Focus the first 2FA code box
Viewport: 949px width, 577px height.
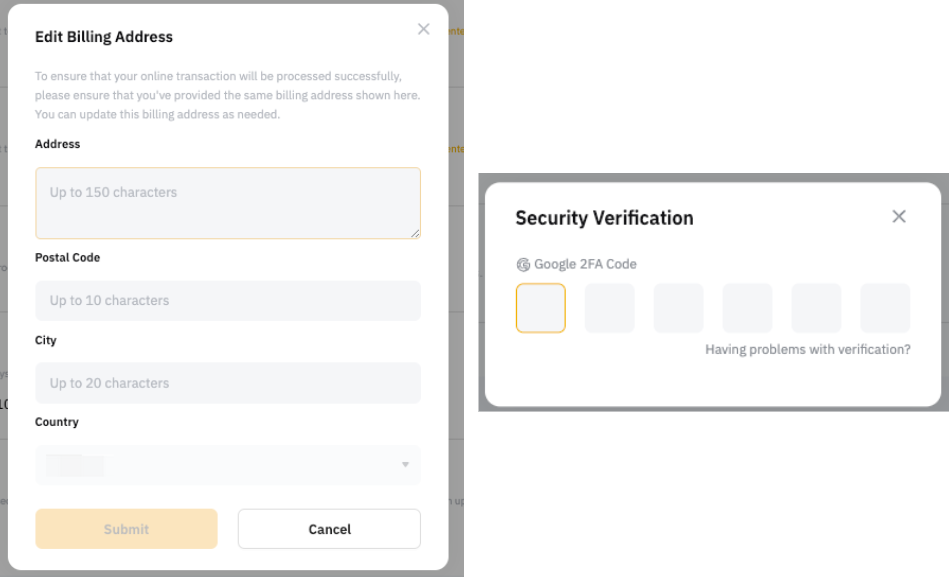[541, 308]
